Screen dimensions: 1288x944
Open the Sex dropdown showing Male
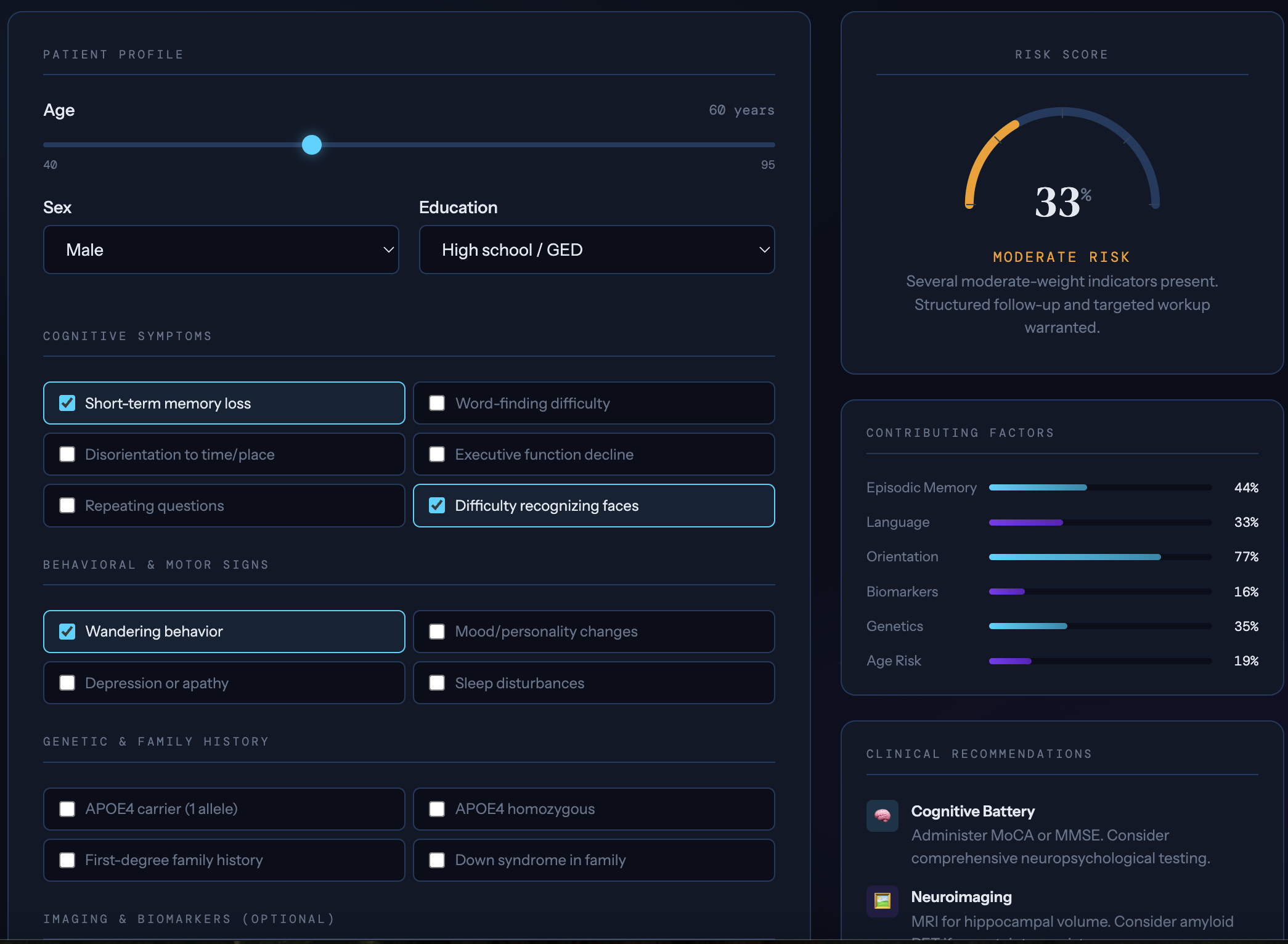point(221,250)
